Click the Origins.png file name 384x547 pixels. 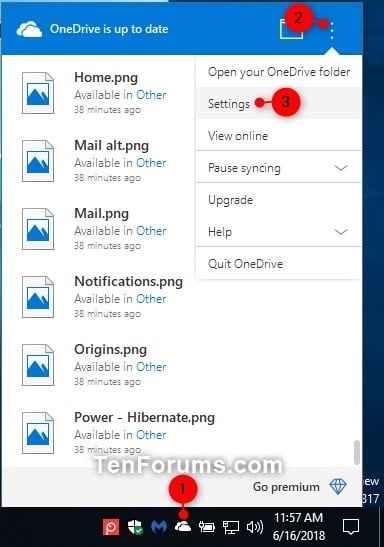pos(111,350)
